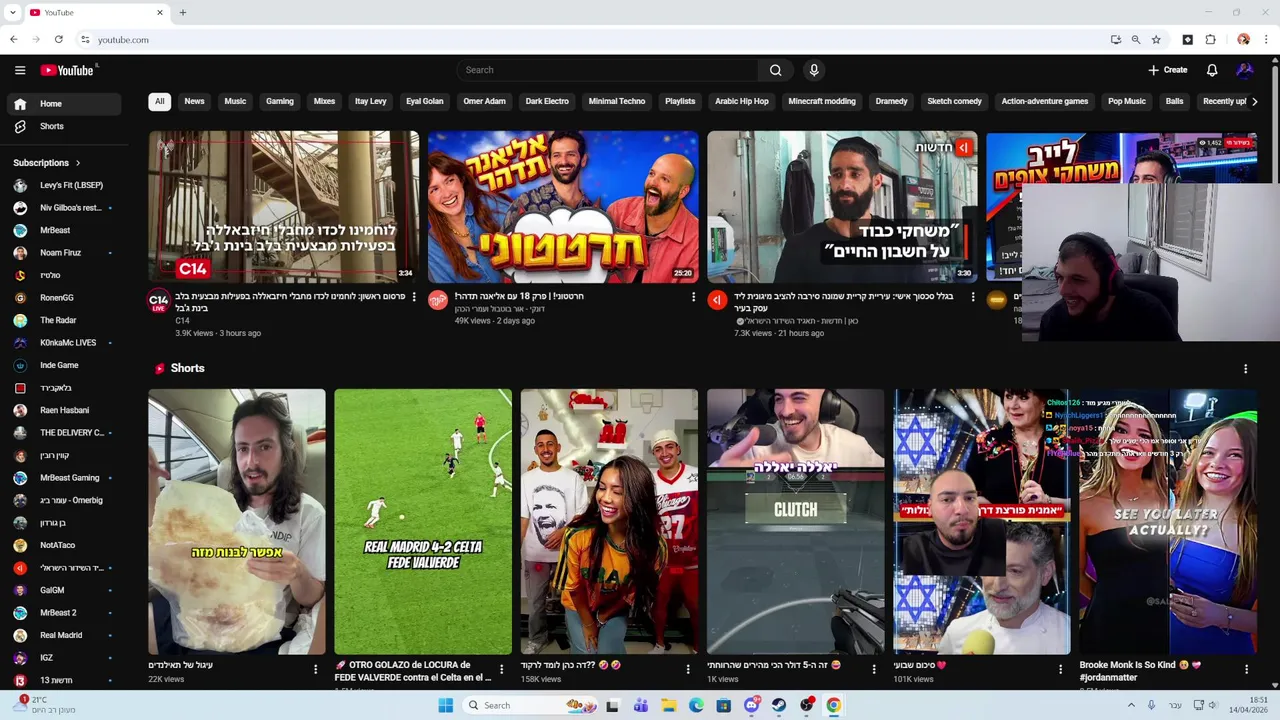Expand the Subscriptions section
Image resolution: width=1280 pixels, height=720 pixels.
click(x=46, y=163)
